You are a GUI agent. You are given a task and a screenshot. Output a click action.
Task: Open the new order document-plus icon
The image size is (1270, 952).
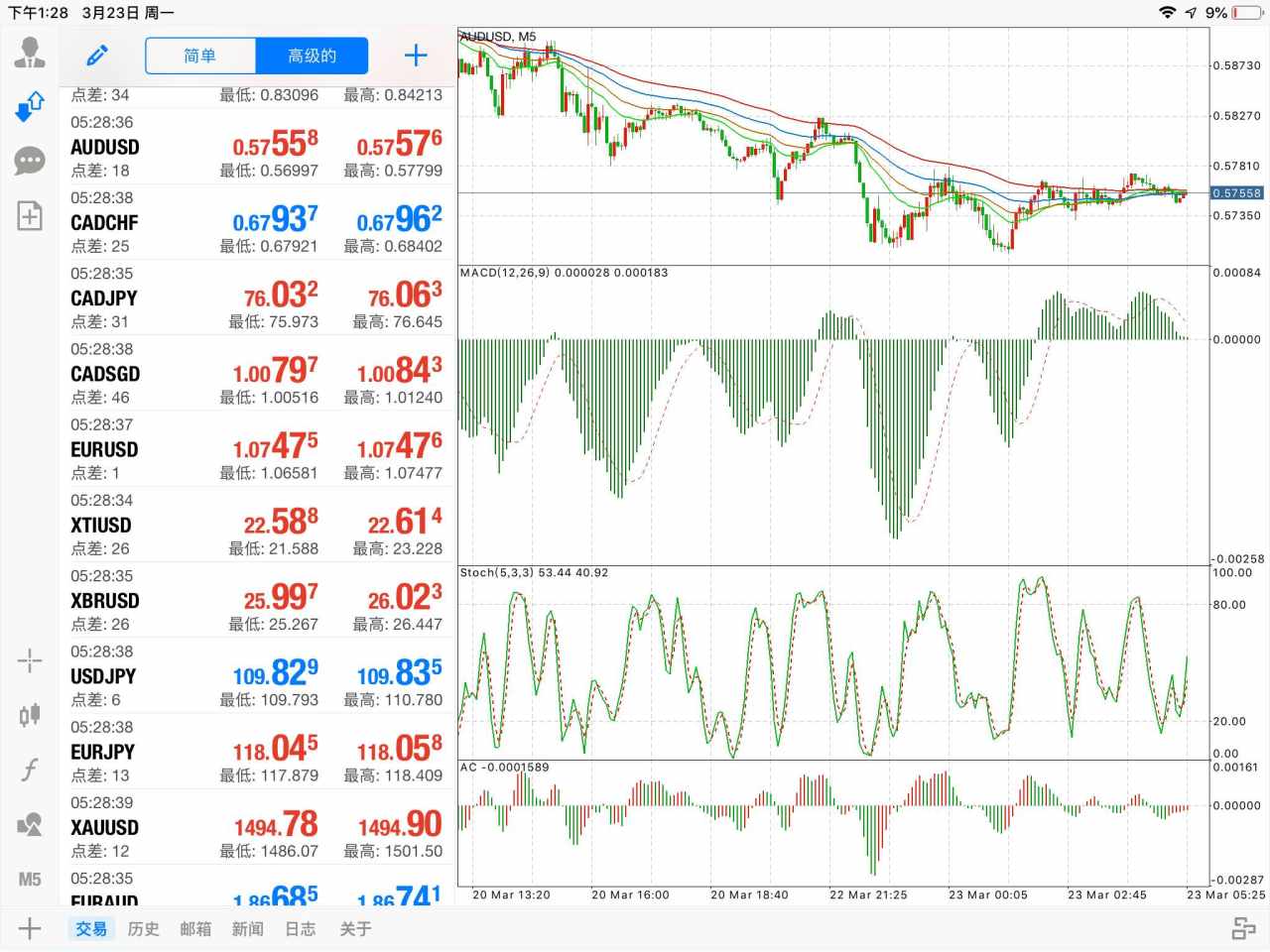tap(30, 216)
